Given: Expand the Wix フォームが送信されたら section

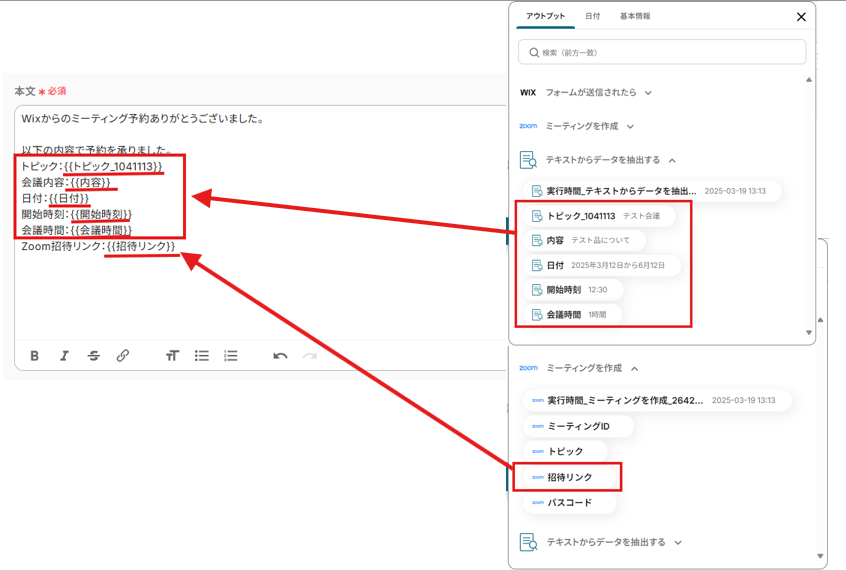Looking at the screenshot, I should point(586,92).
